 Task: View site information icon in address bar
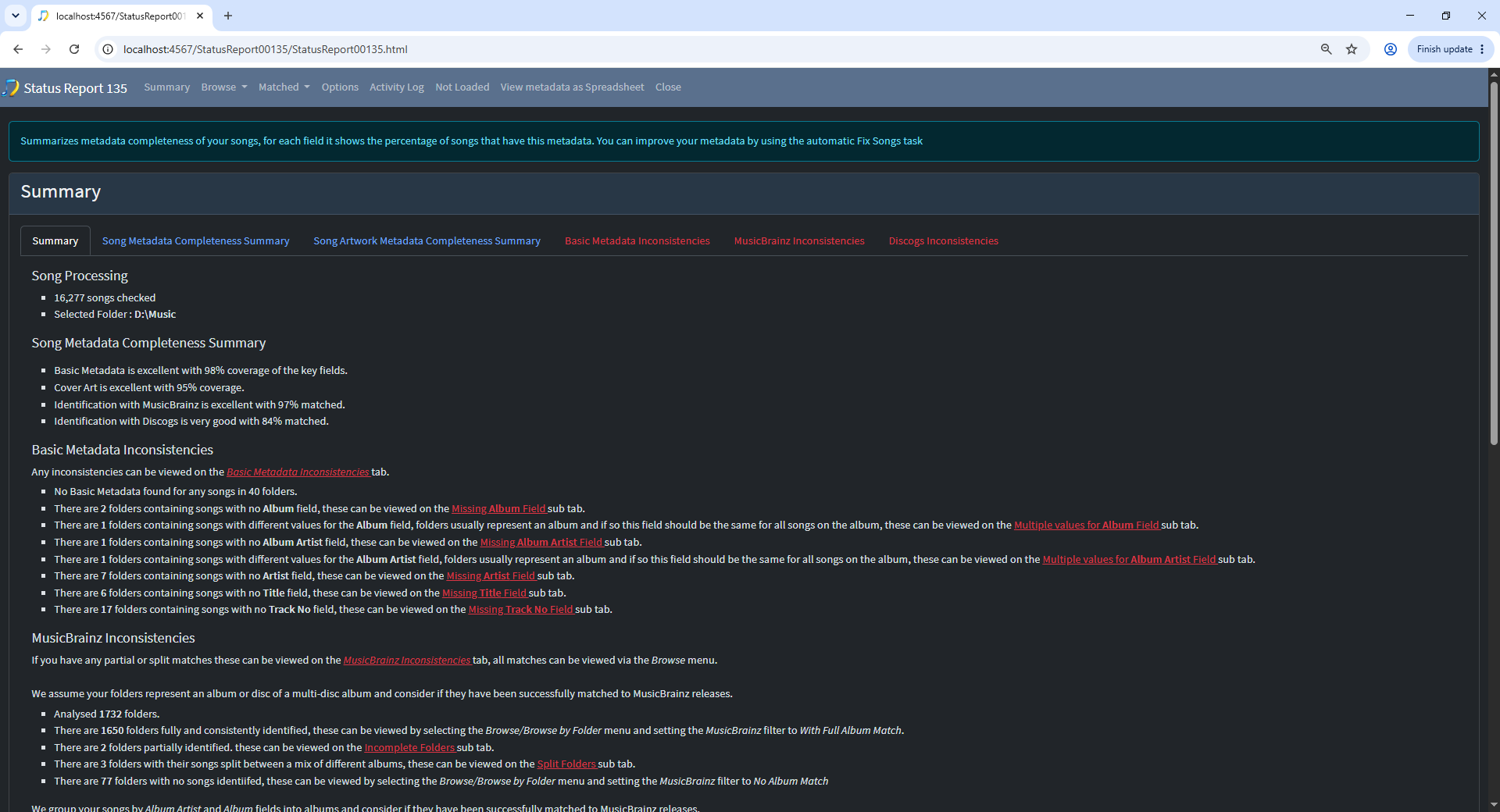pos(108,49)
